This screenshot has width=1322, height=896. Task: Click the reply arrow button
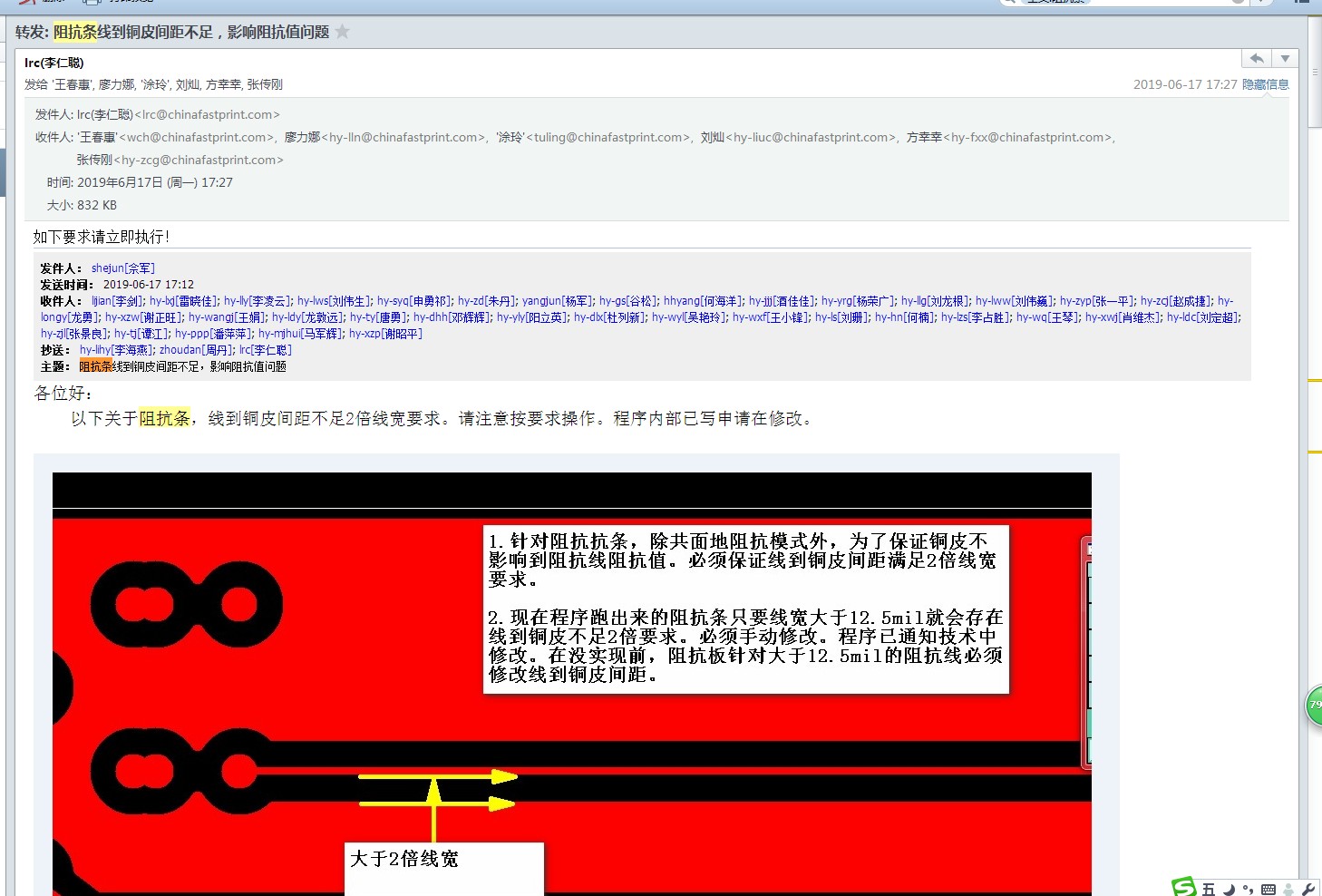pyautogui.click(x=1257, y=59)
